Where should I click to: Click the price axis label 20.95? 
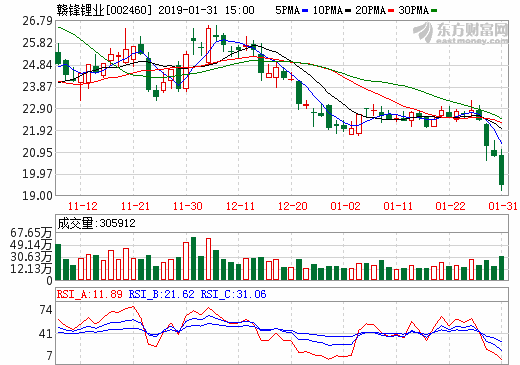tap(37, 153)
